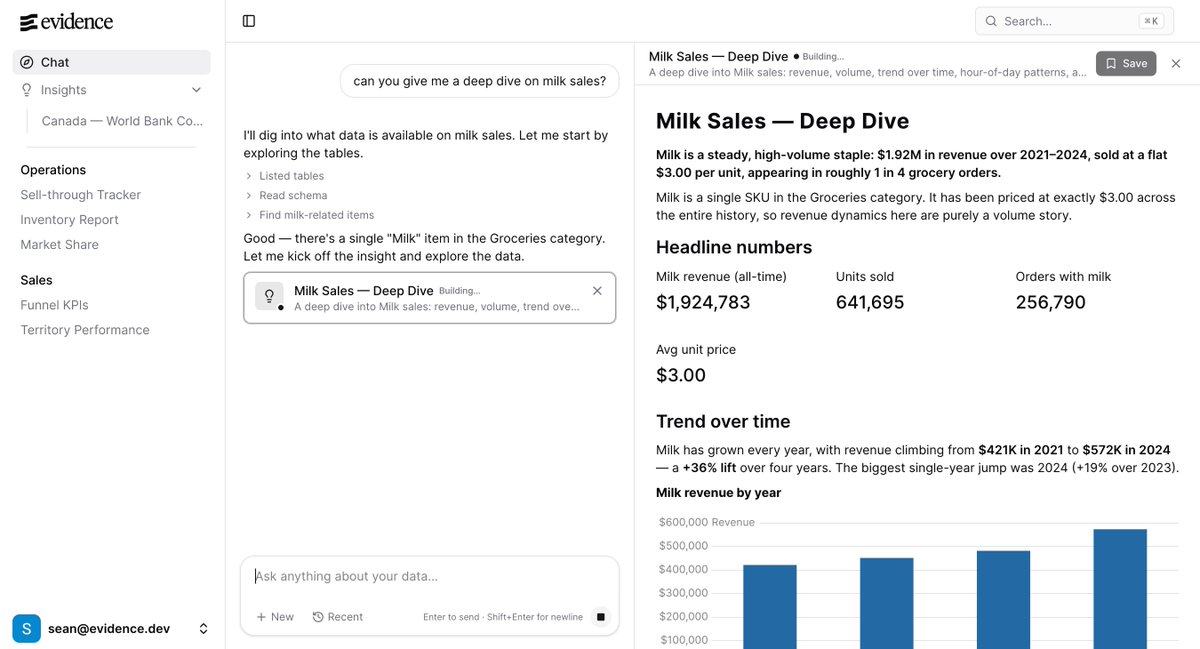Click the $600,000 Revenue axis label
Screen dimensions: 1200x649
coord(707,522)
